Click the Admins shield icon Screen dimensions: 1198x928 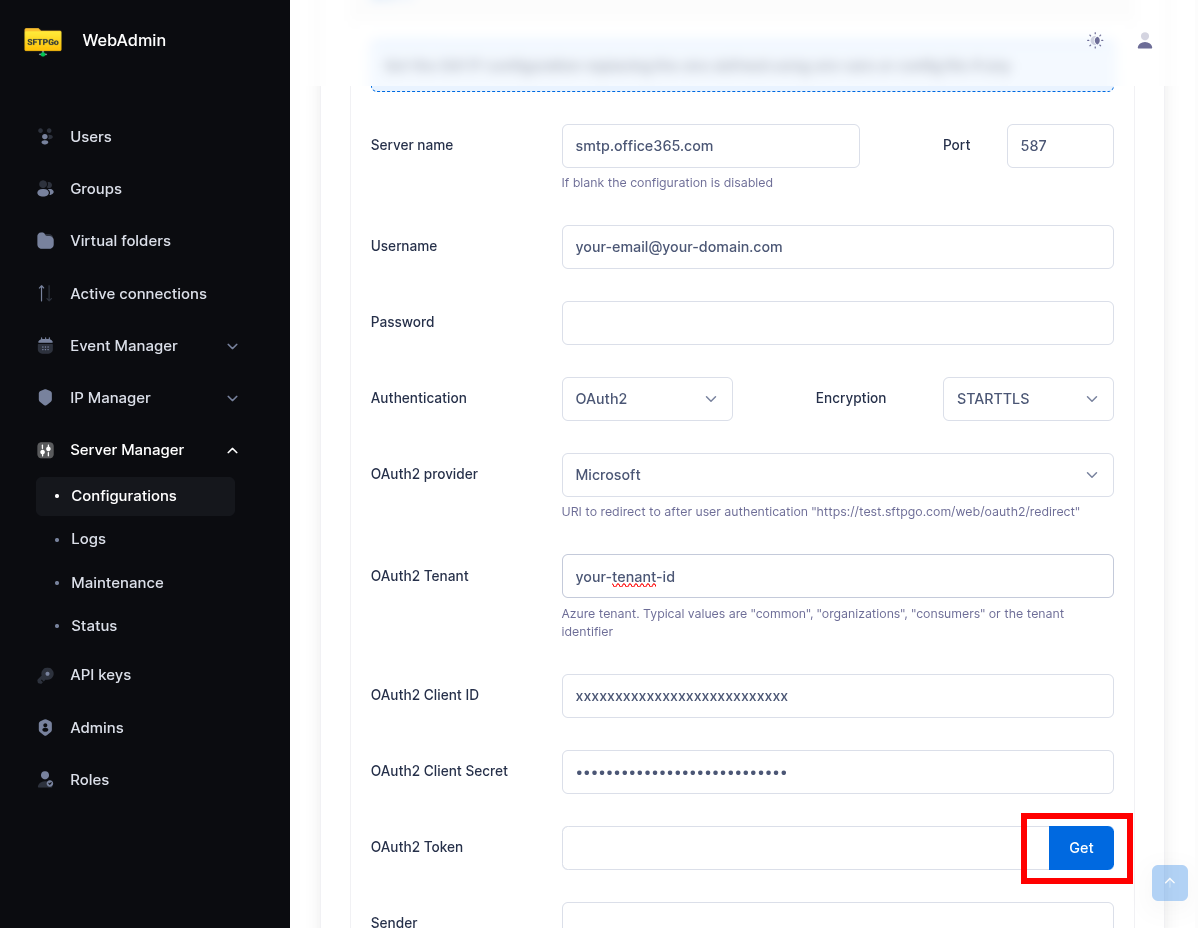(45, 728)
